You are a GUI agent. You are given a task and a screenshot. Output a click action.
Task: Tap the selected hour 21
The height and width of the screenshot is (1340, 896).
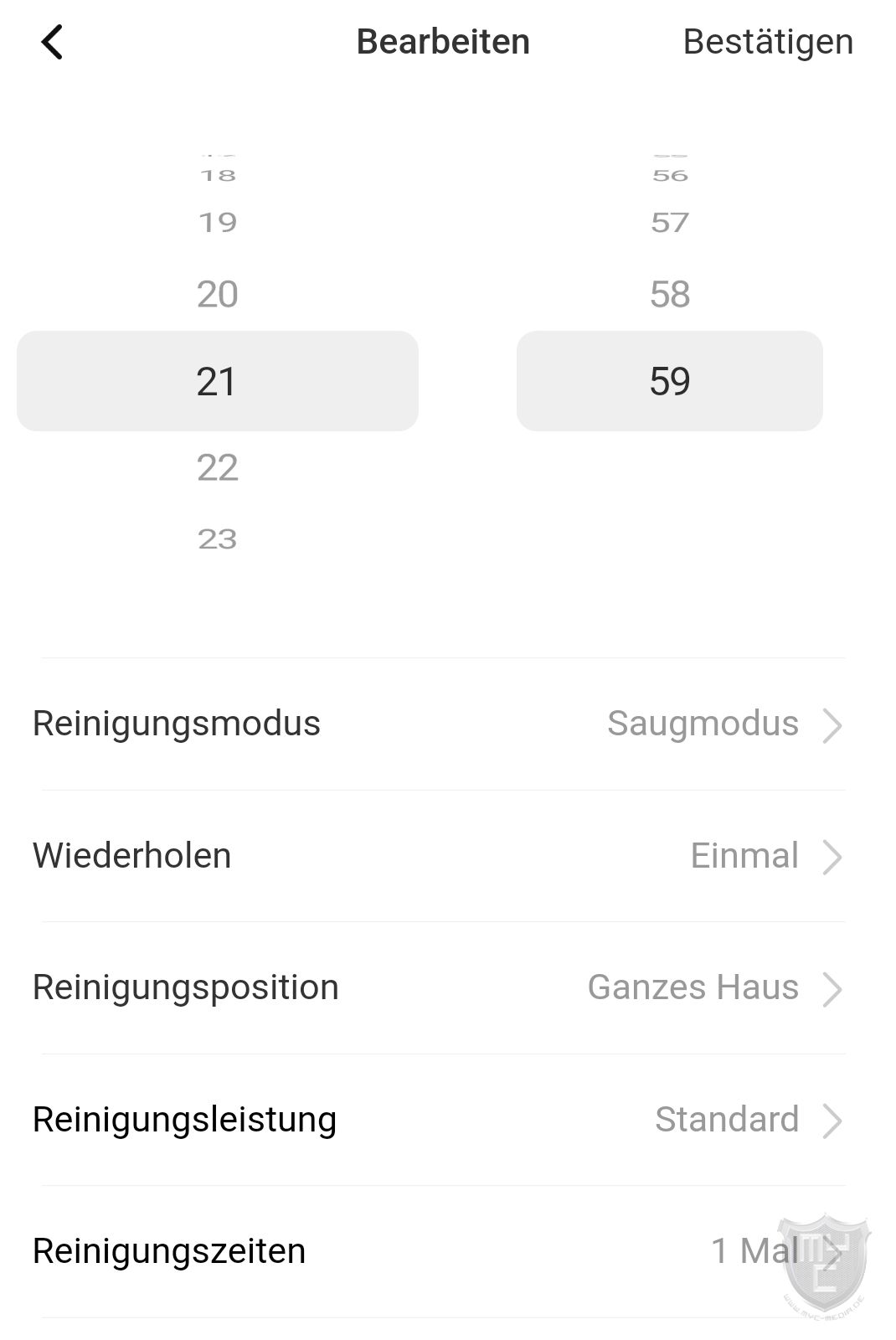click(218, 381)
